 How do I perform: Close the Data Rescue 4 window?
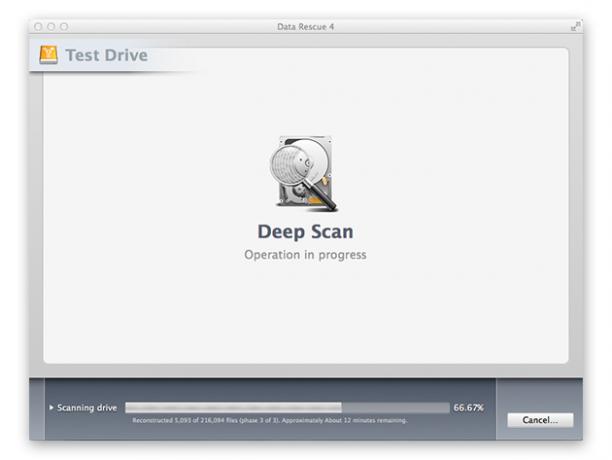pos(38,27)
